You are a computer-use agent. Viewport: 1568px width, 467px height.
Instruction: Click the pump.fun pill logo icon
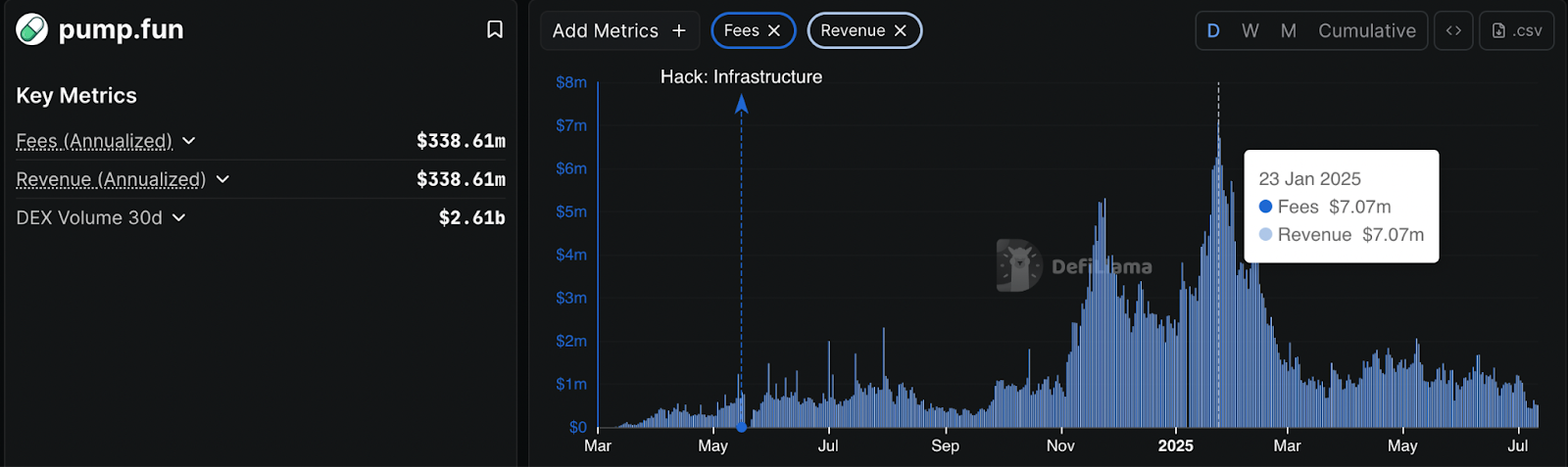coord(32,29)
